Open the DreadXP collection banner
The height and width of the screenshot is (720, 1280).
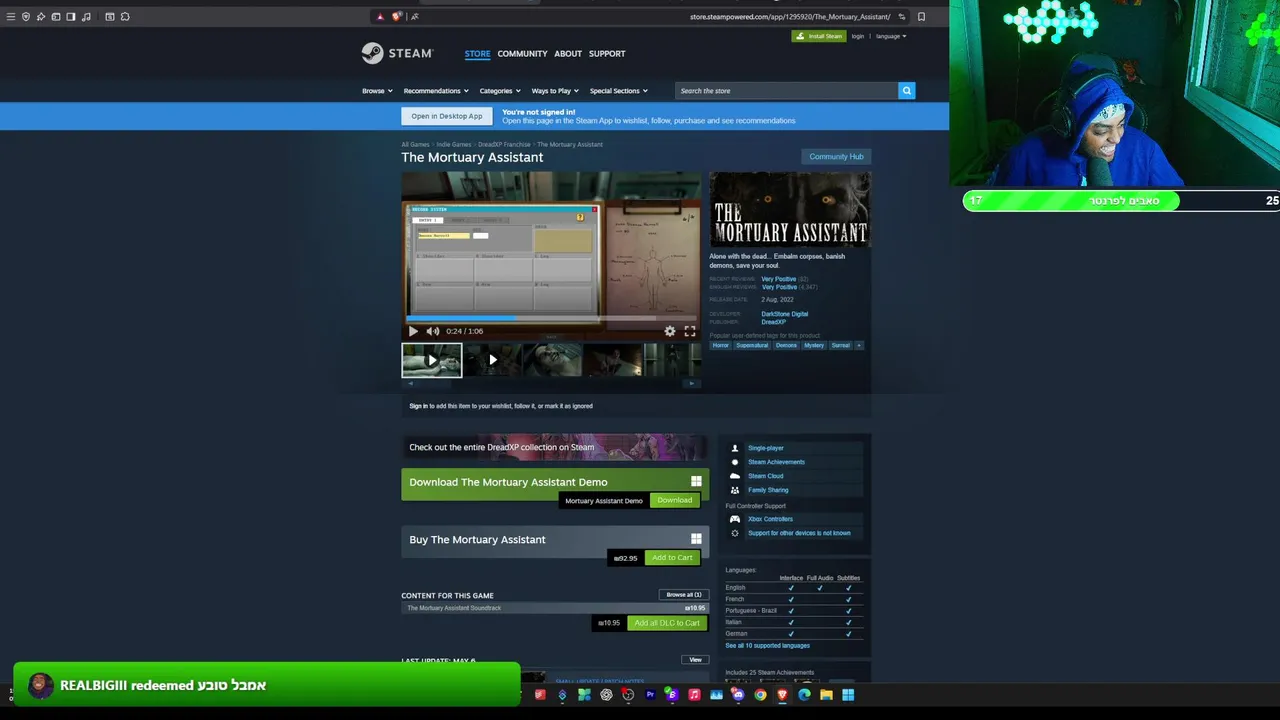point(555,447)
